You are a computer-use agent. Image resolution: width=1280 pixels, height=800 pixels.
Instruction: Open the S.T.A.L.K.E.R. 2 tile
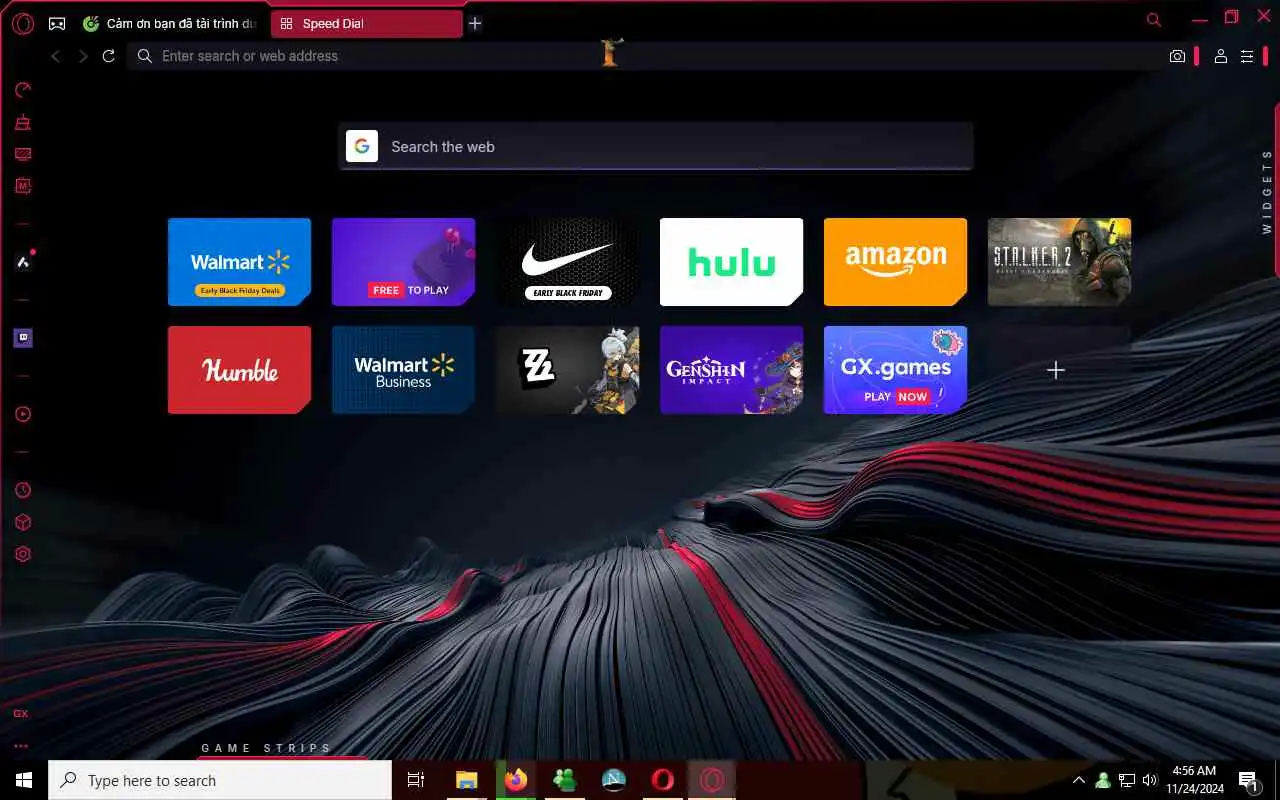point(1059,262)
